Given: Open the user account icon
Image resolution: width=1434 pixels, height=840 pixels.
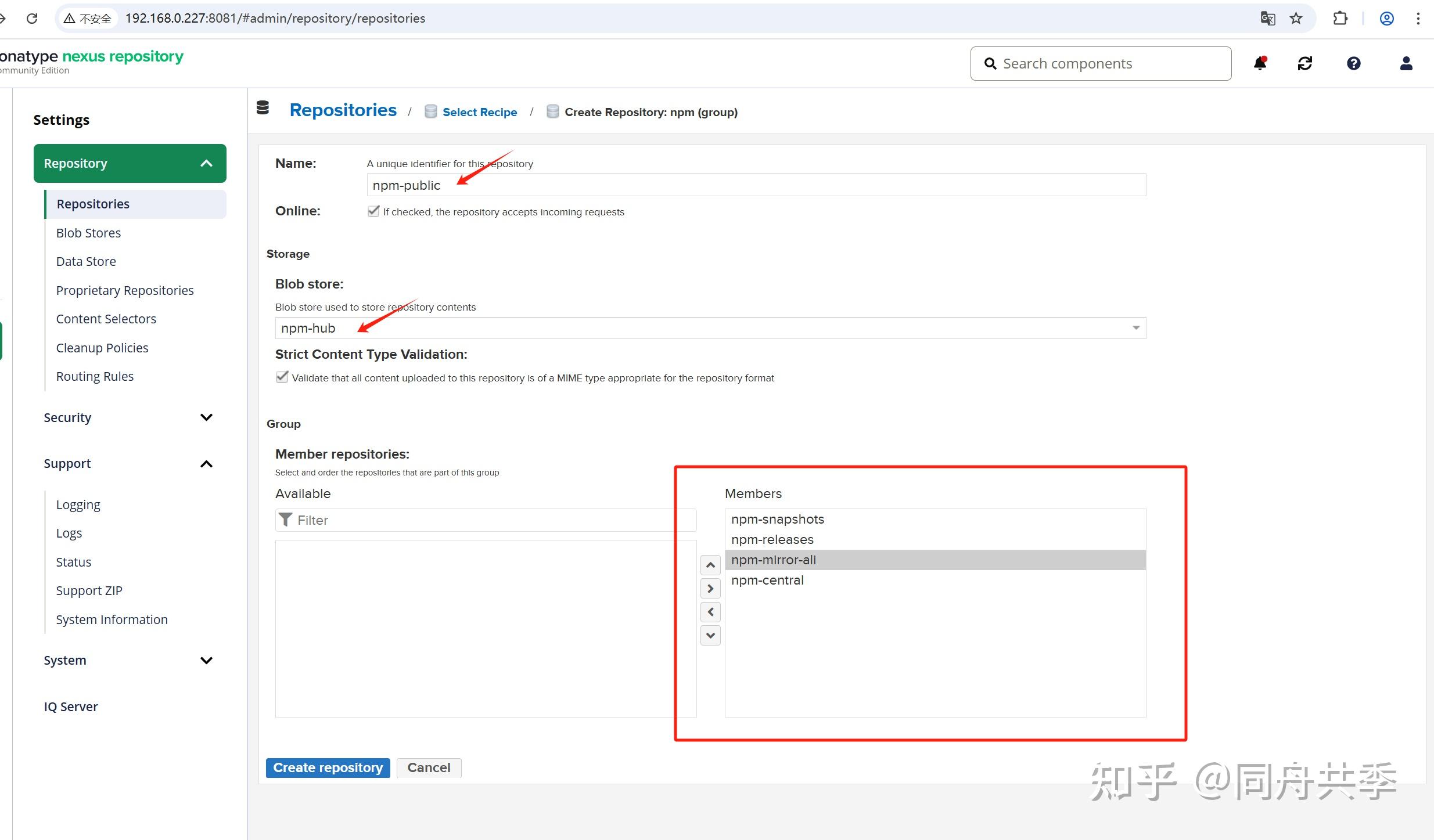Looking at the screenshot, I should pos(1406,63).
